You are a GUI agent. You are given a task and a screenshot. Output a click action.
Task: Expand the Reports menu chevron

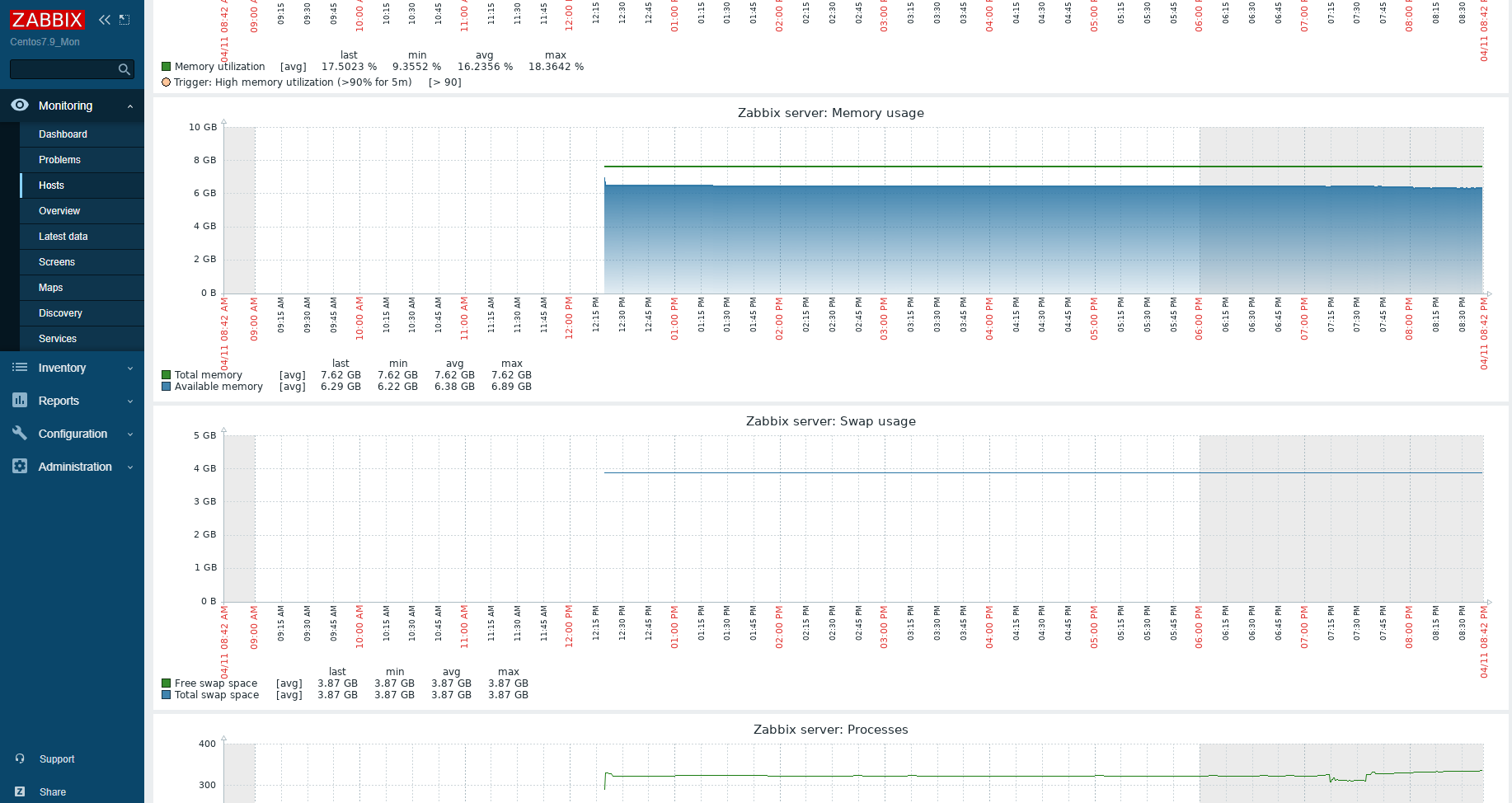coord(130,401)
